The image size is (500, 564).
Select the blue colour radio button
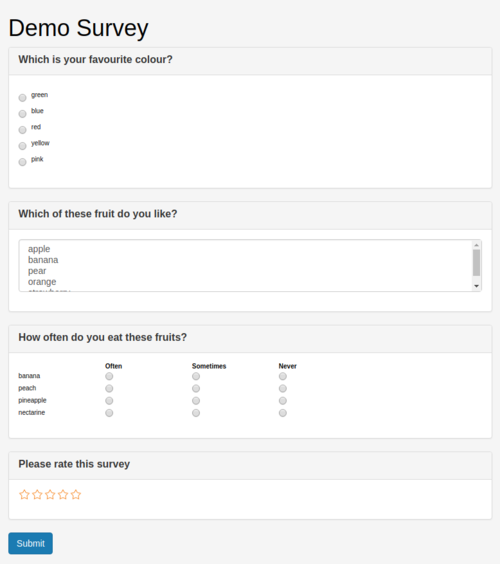(x=22, y=114)
